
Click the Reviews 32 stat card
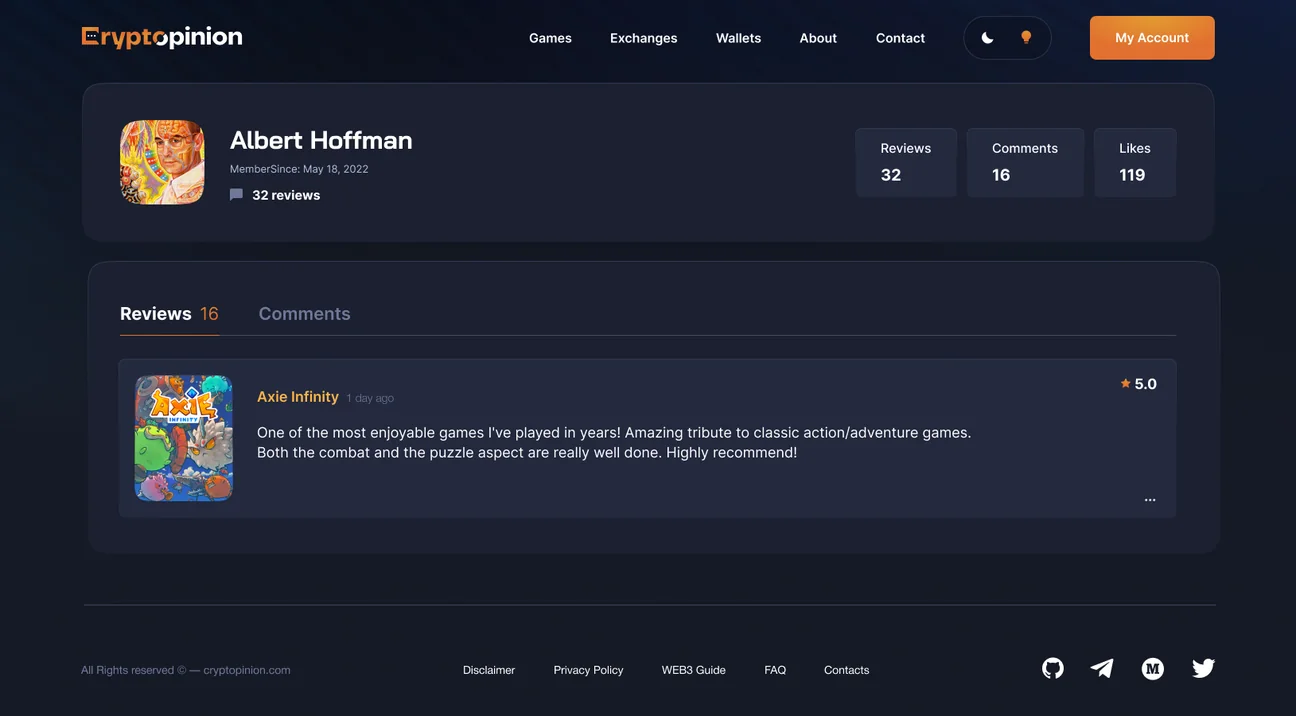tap(906, 162)
